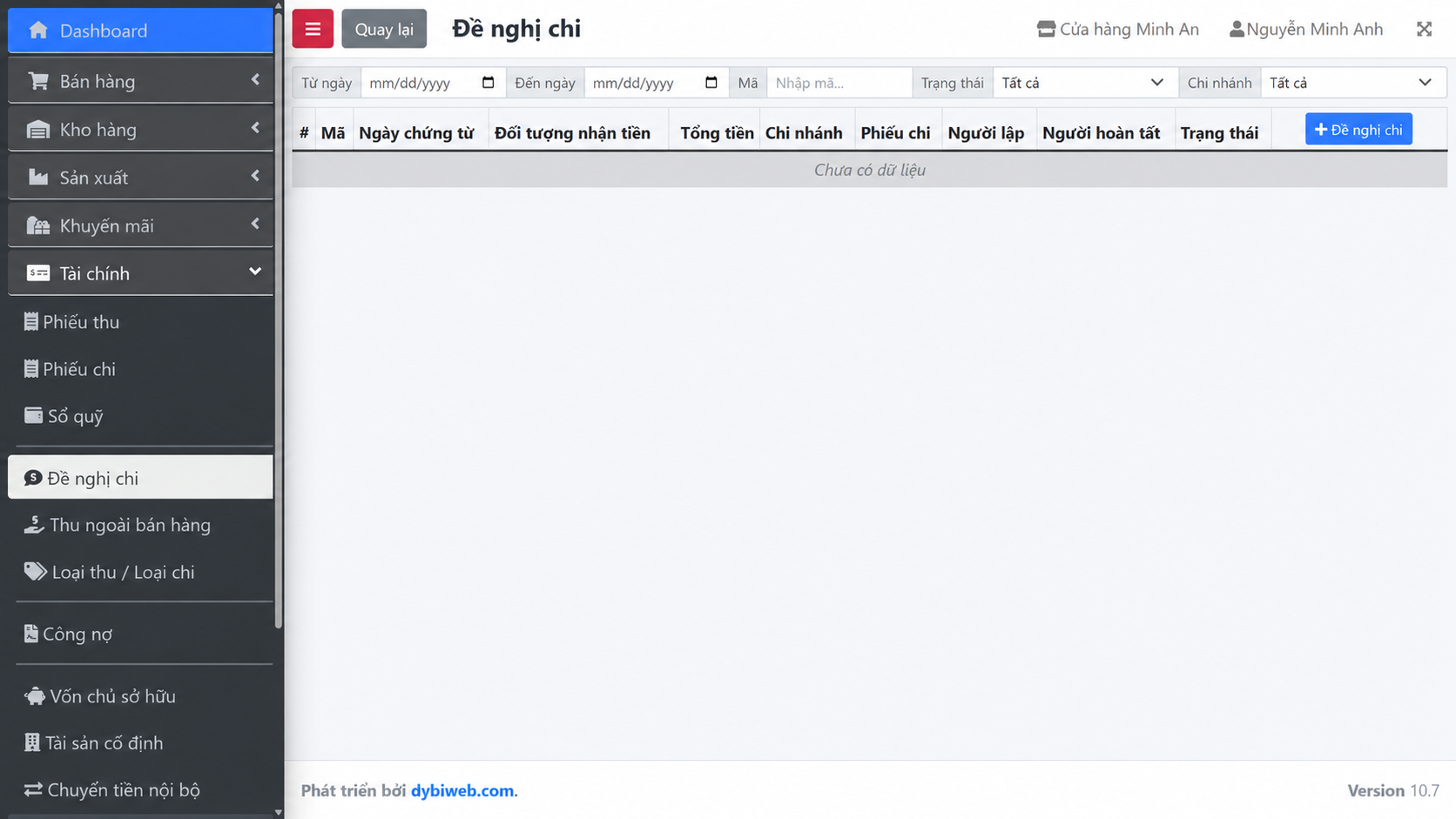Click the fullscreen expand icon
This screenshot has height=819, width=1456.
pyautogui.click(x=1424, y=30)
